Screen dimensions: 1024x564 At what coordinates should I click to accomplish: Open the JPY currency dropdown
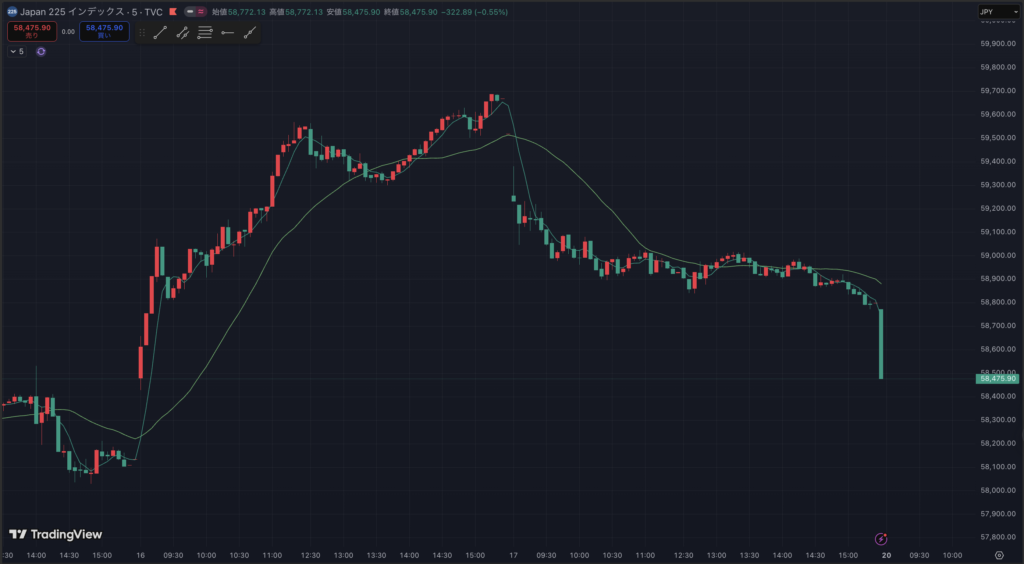[996, 12]
